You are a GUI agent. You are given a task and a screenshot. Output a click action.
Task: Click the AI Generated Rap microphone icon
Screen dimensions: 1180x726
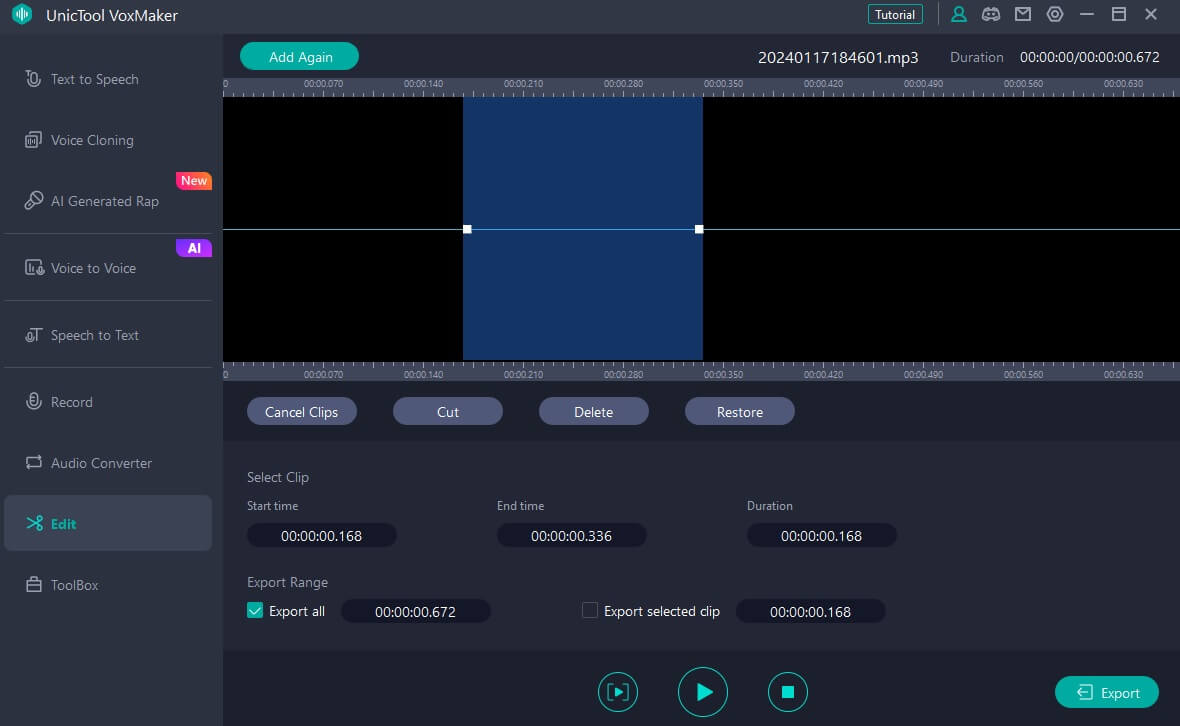coord(33,200)
